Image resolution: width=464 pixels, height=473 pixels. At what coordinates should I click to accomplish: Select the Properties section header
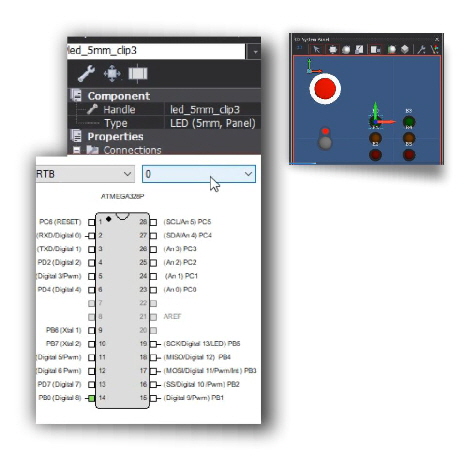click(x=115, y=137)
